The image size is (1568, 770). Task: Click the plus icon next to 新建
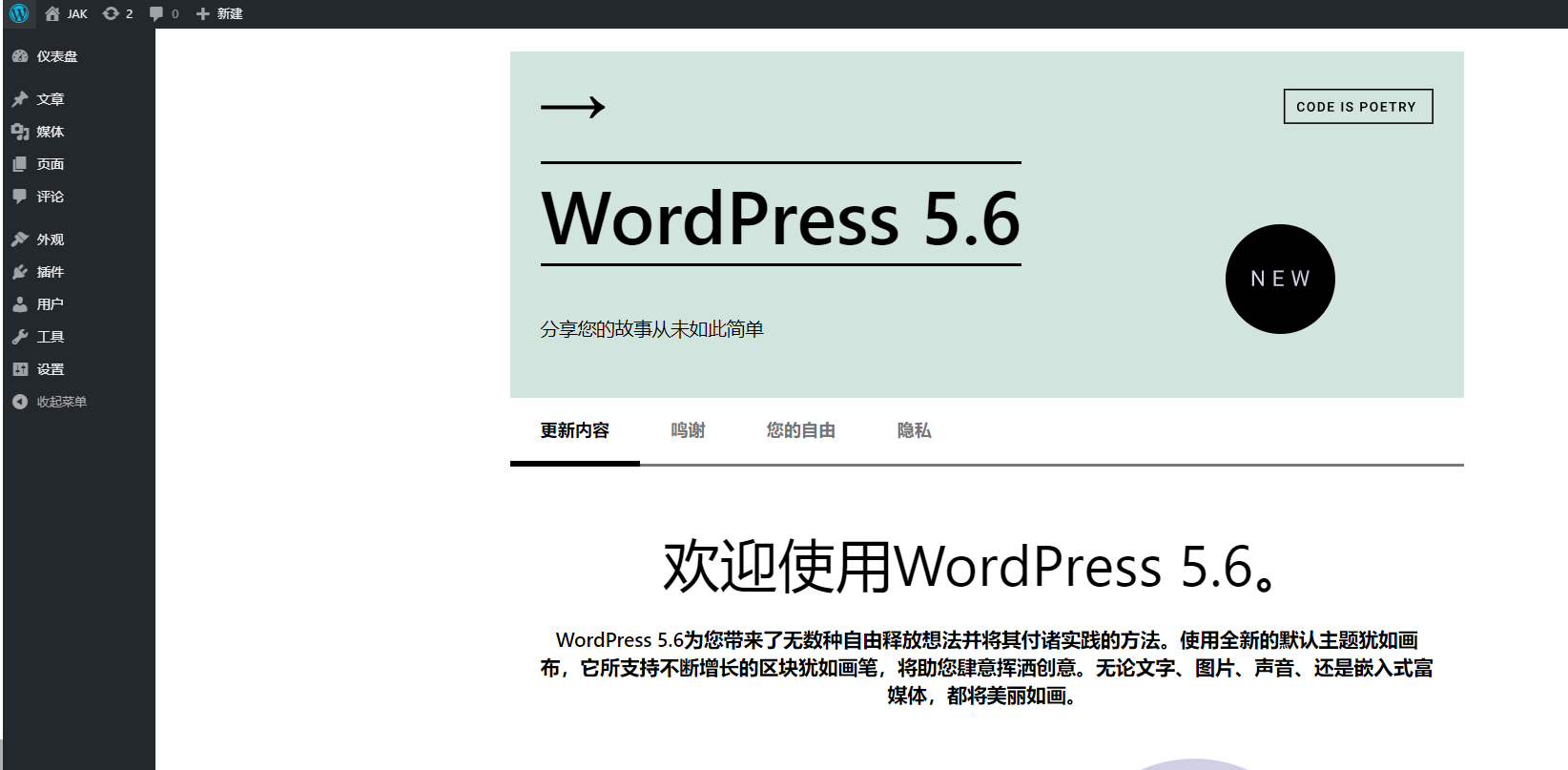(202, 13)
